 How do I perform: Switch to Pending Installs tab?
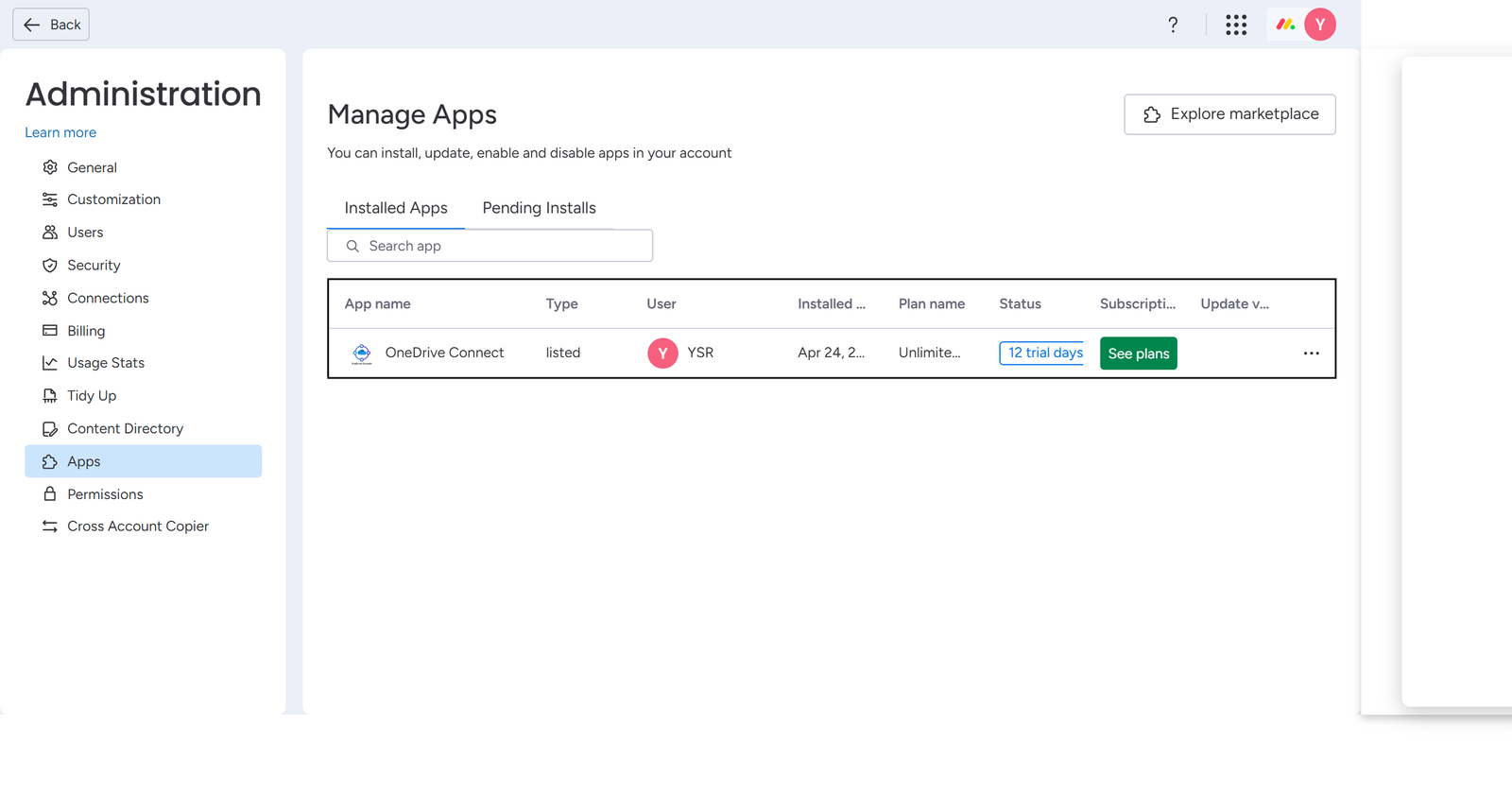coord(539,208)
